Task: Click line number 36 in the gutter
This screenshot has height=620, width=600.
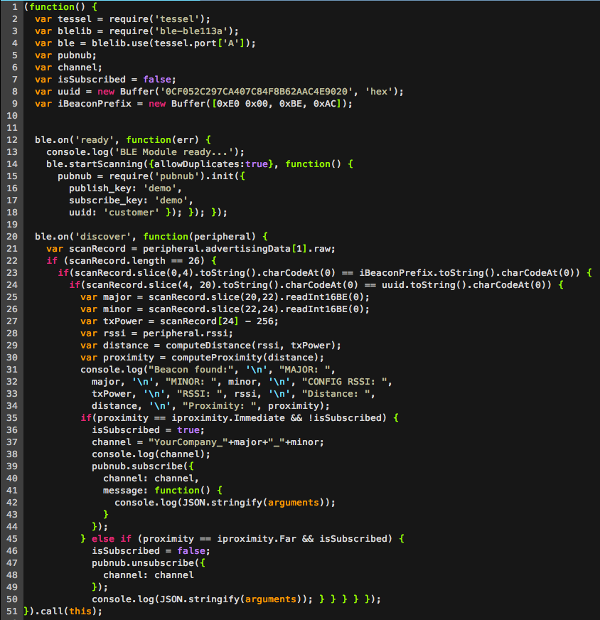Action: coord(10,417)
